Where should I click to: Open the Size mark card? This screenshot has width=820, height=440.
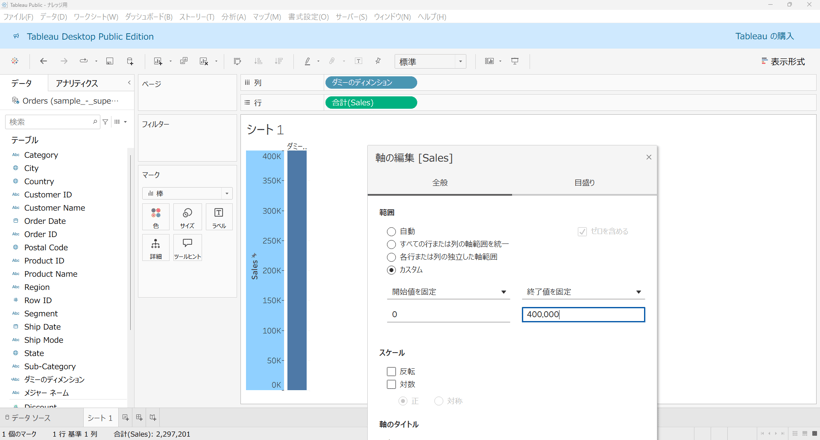[x=187, y=218]
